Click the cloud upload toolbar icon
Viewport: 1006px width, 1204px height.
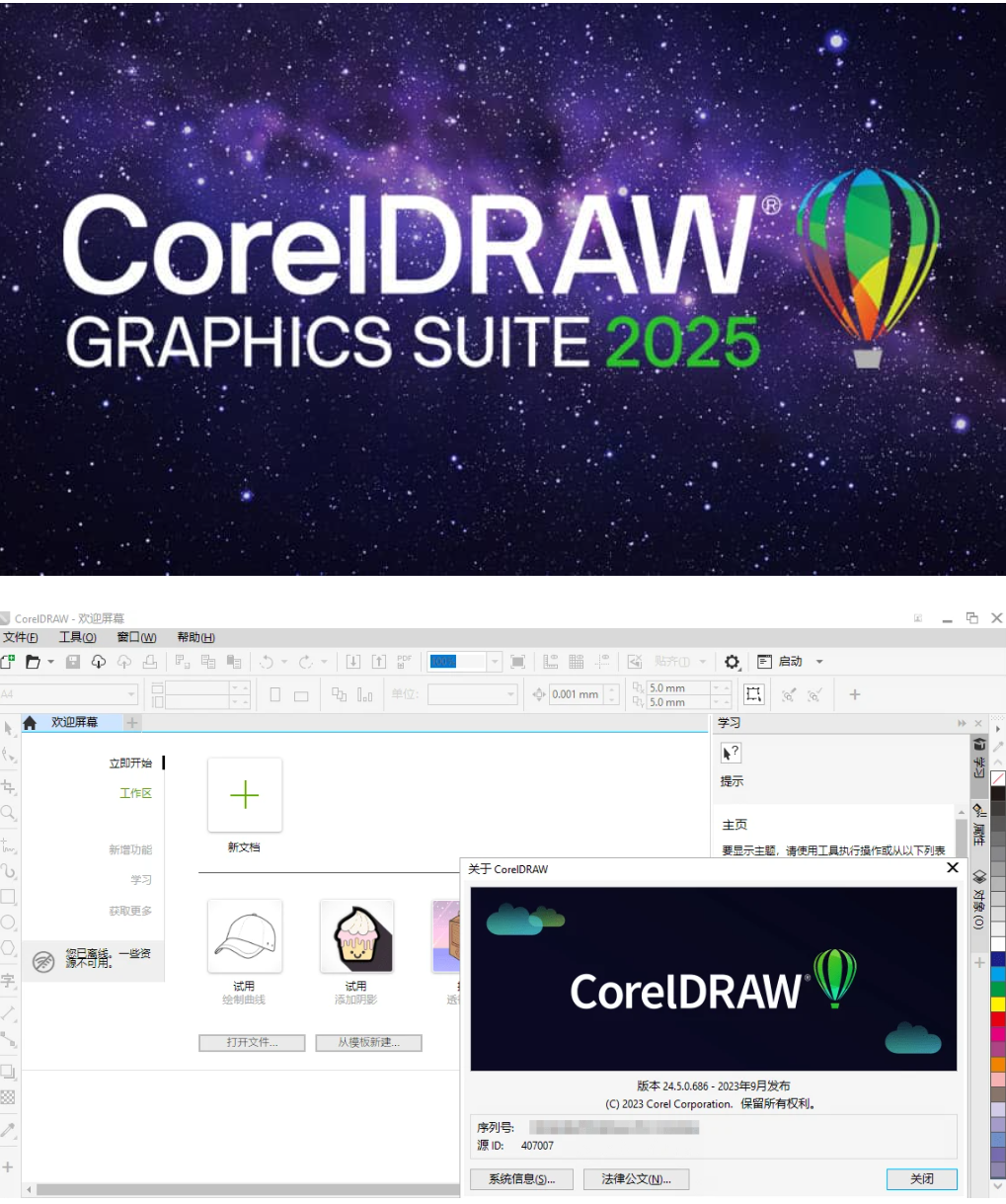click(x=124, y=662)
